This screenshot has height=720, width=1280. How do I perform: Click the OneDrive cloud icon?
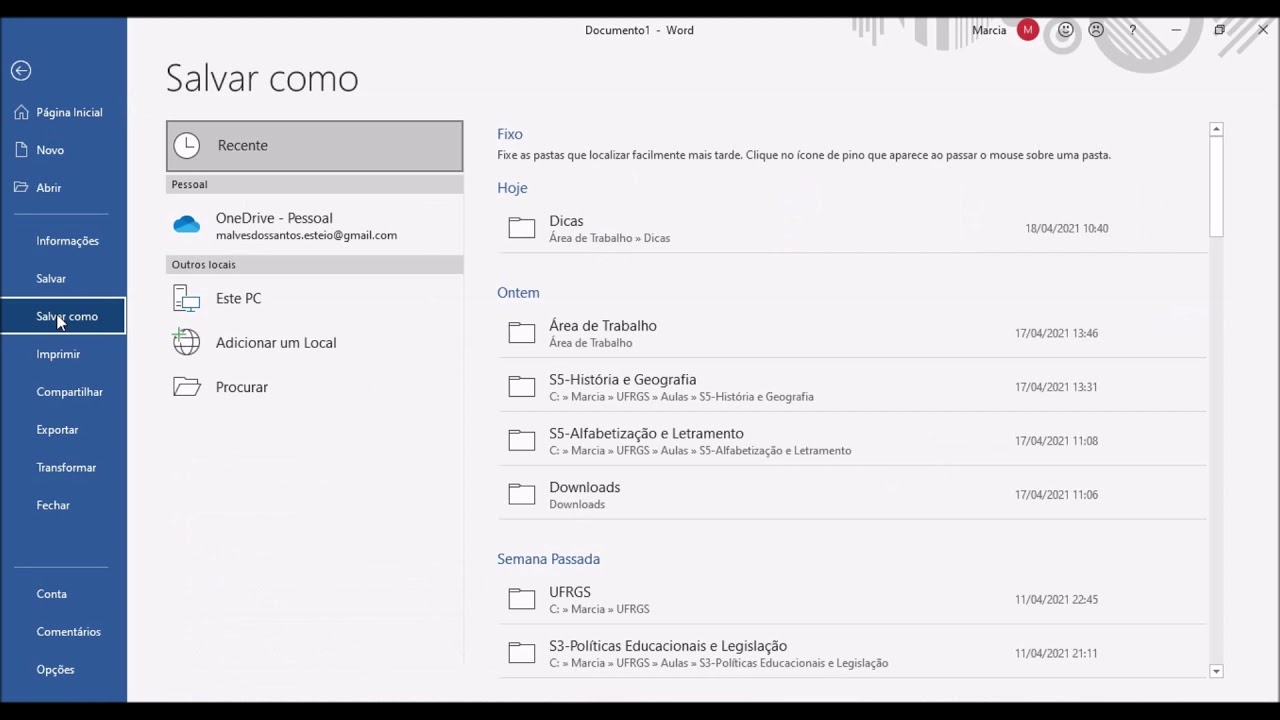point(187,225)
